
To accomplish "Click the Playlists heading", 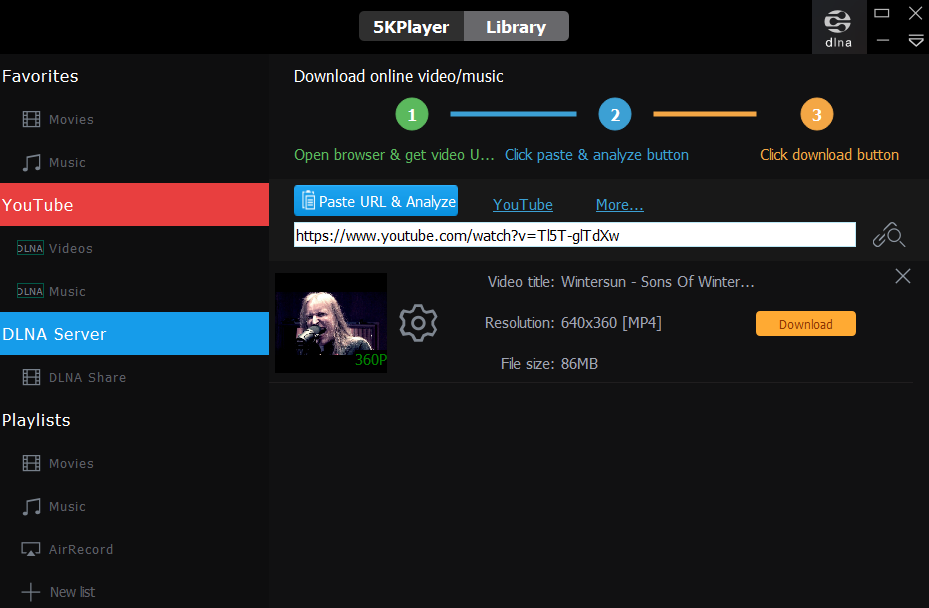I will pyautogui.click(x=36, y=420).
